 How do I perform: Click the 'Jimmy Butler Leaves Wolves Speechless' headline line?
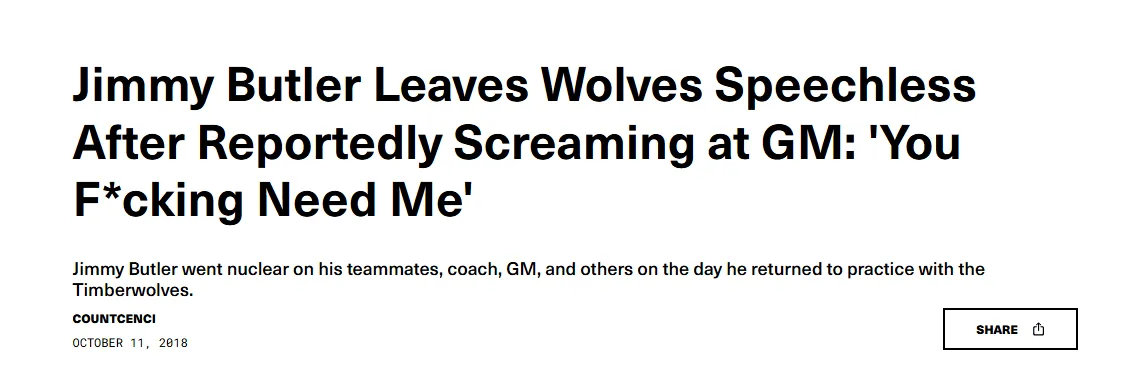[524, 85]
